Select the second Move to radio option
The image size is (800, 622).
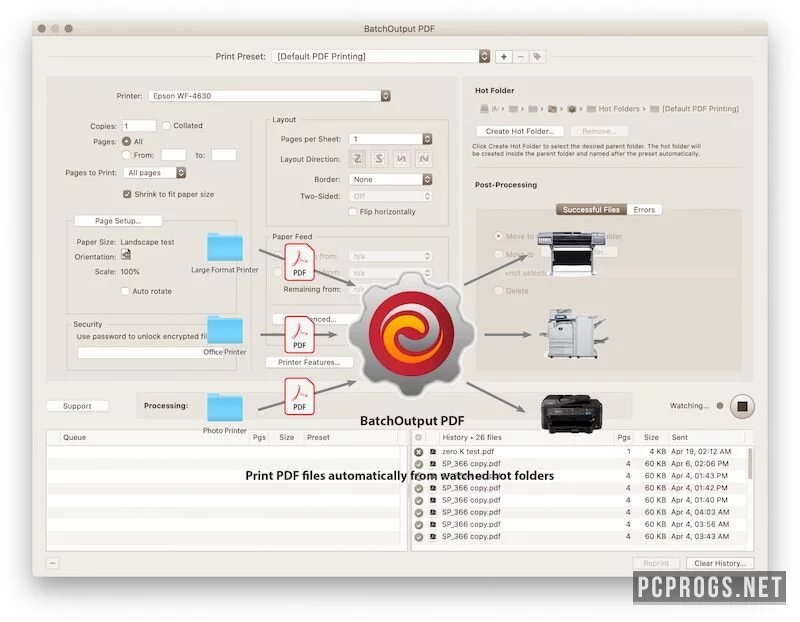498,254
